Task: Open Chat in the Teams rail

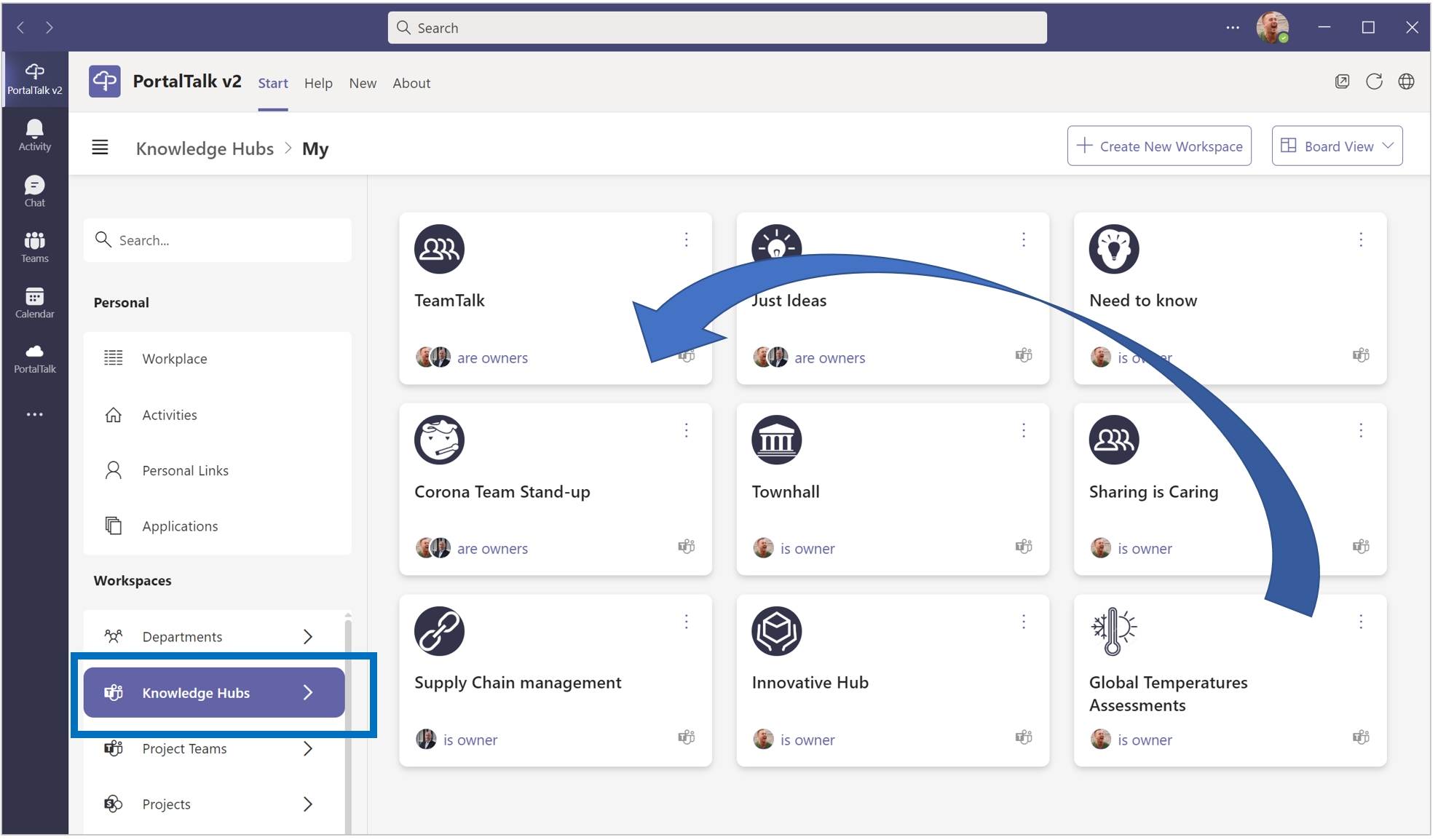Action: pyautogui.click(x=34, y=191)
